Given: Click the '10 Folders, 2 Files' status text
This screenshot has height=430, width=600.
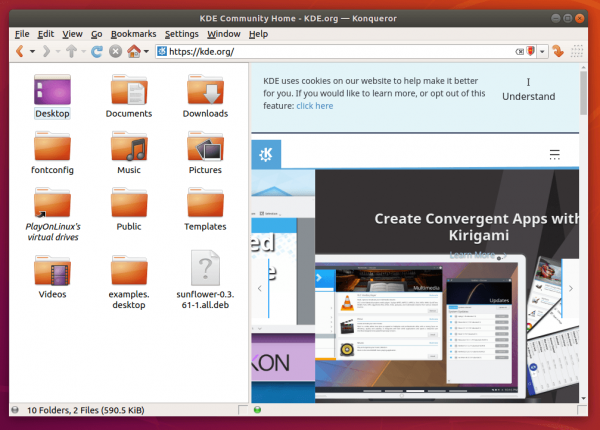Looking at the screenshot, I should tap(86, 410).
